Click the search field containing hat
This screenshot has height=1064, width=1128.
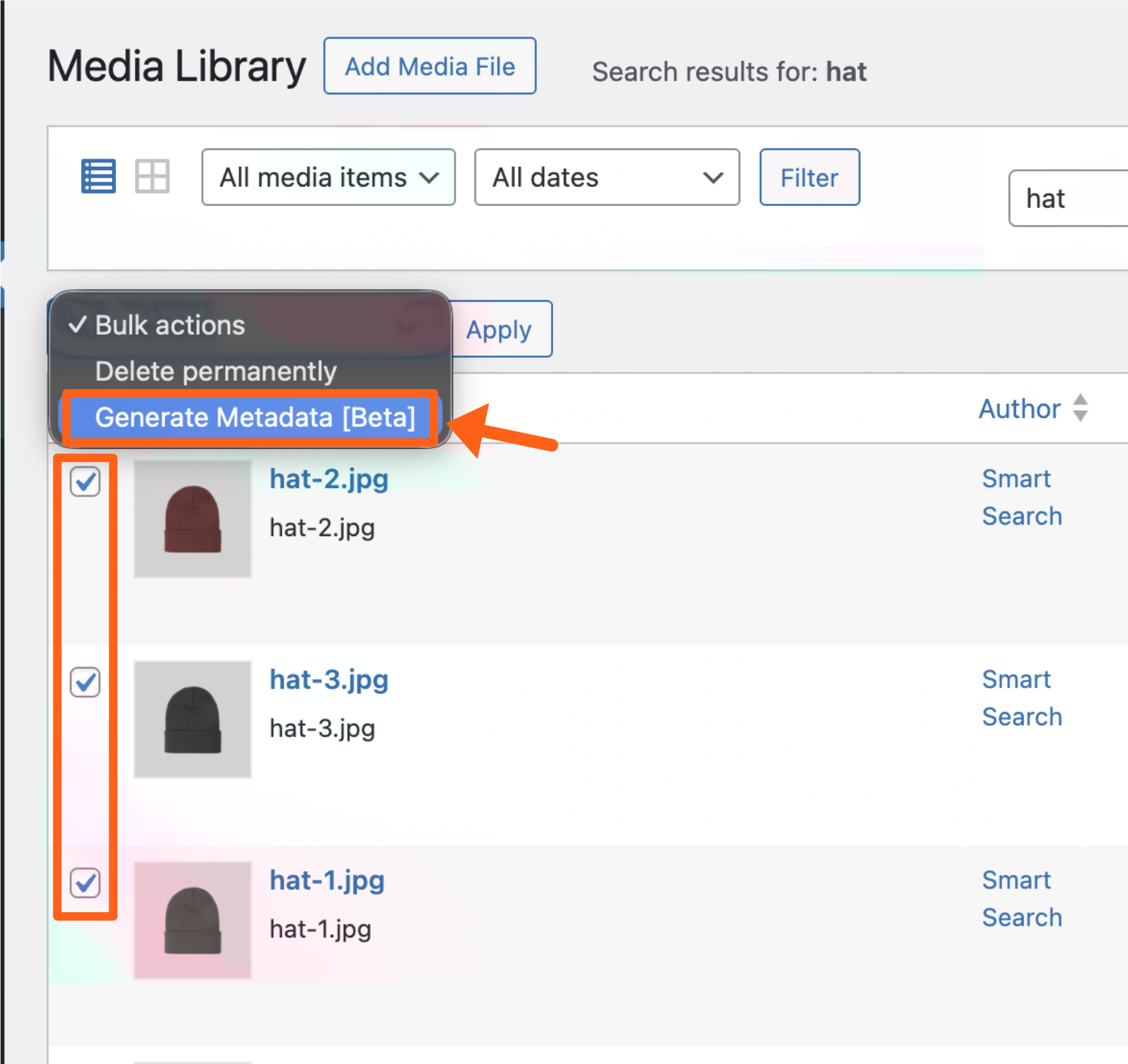coord(1068,199)
